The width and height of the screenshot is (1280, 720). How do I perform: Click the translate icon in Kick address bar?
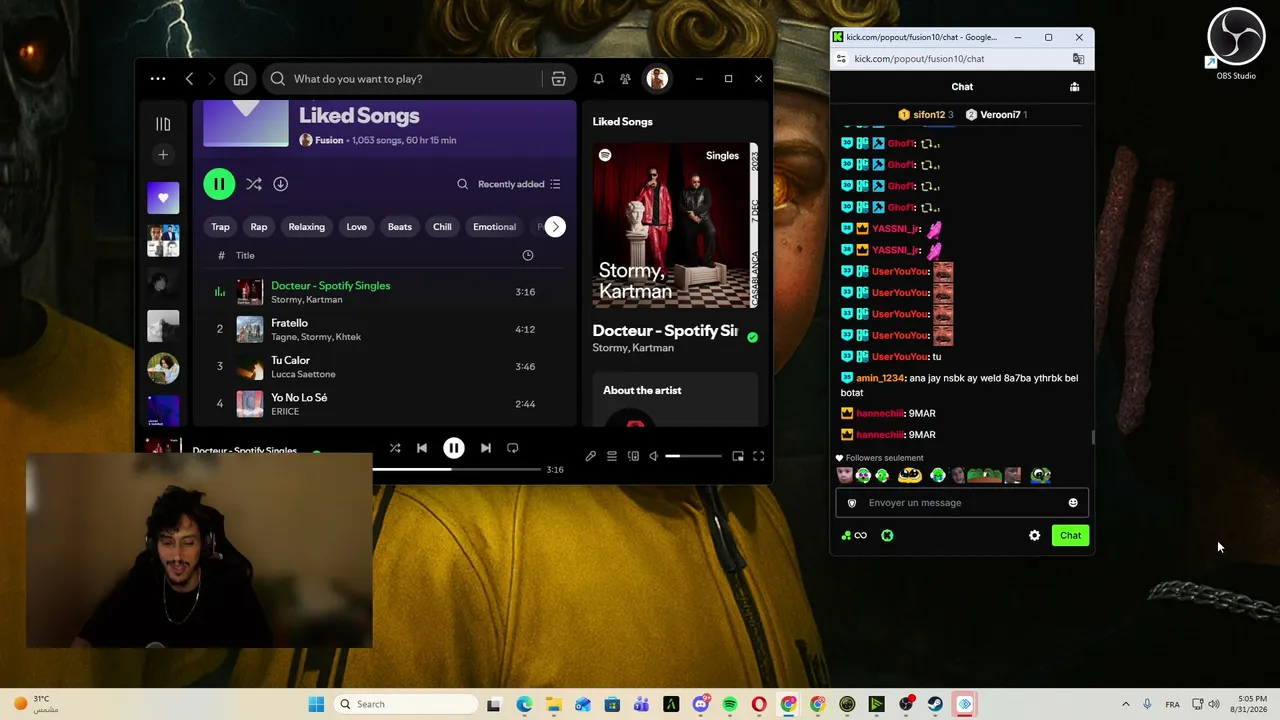pyautogui.click(x=1078, y=59)
